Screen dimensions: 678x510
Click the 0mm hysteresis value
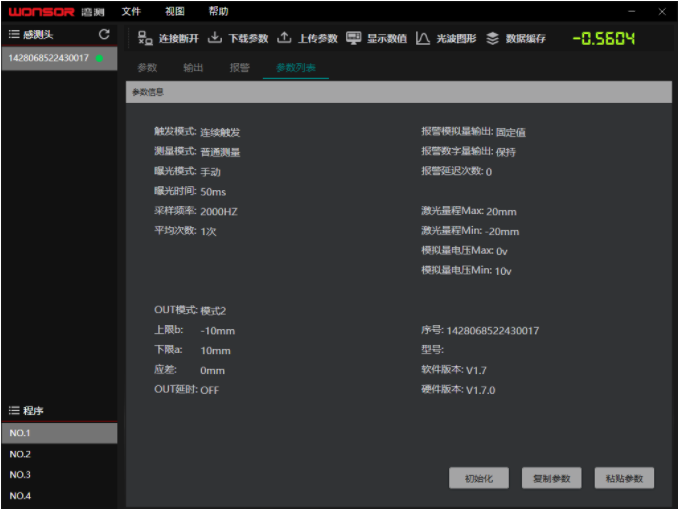tap(212, 371)
